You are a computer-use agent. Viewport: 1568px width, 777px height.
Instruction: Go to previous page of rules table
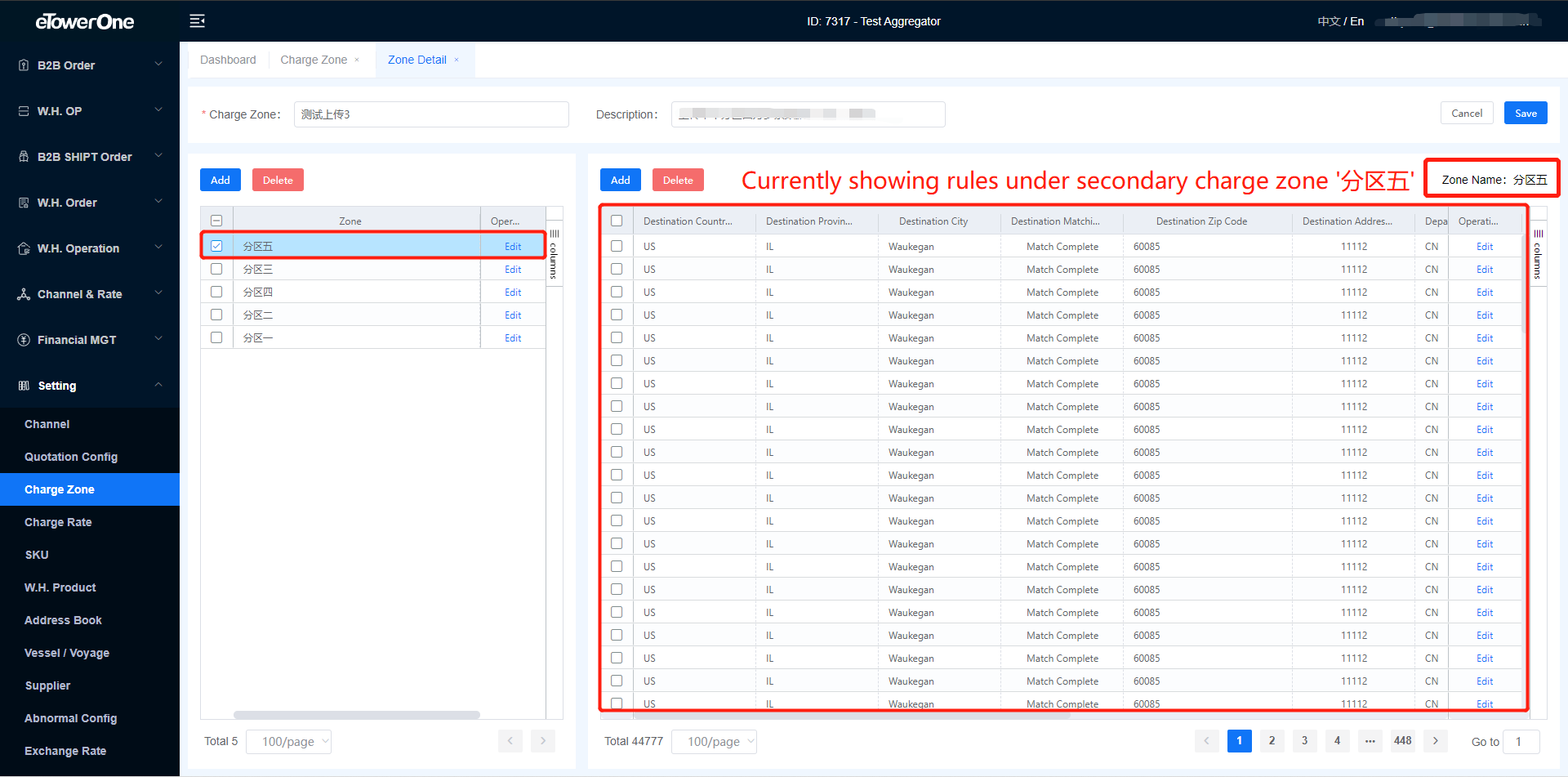pyautogui.click(x=1207, y=741)
